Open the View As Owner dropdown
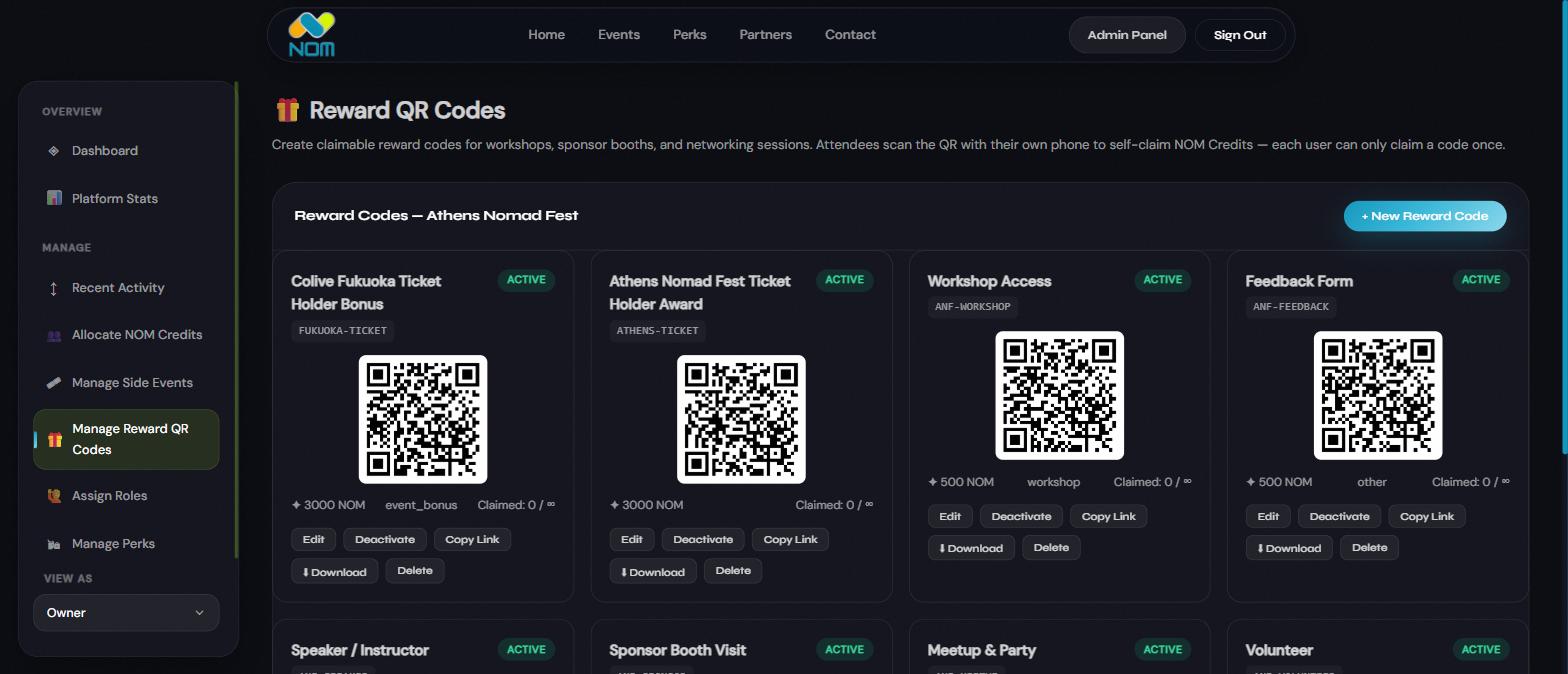The image size is (1568, 674). pos(126,613)
